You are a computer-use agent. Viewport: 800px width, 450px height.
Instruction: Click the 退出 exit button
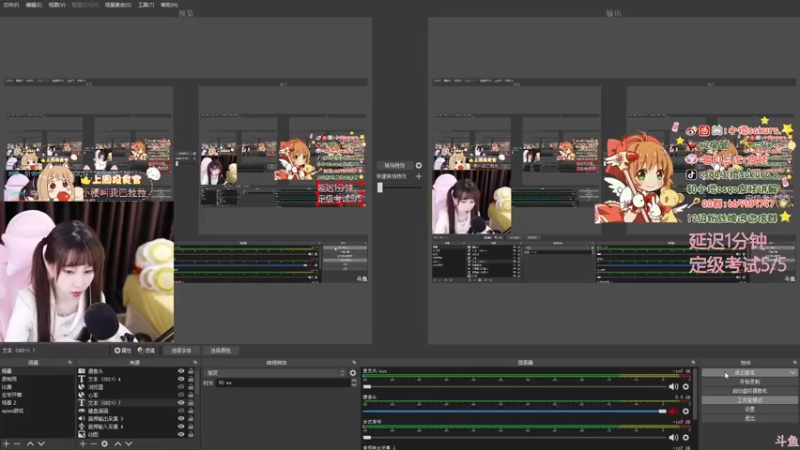click(749, 418)
